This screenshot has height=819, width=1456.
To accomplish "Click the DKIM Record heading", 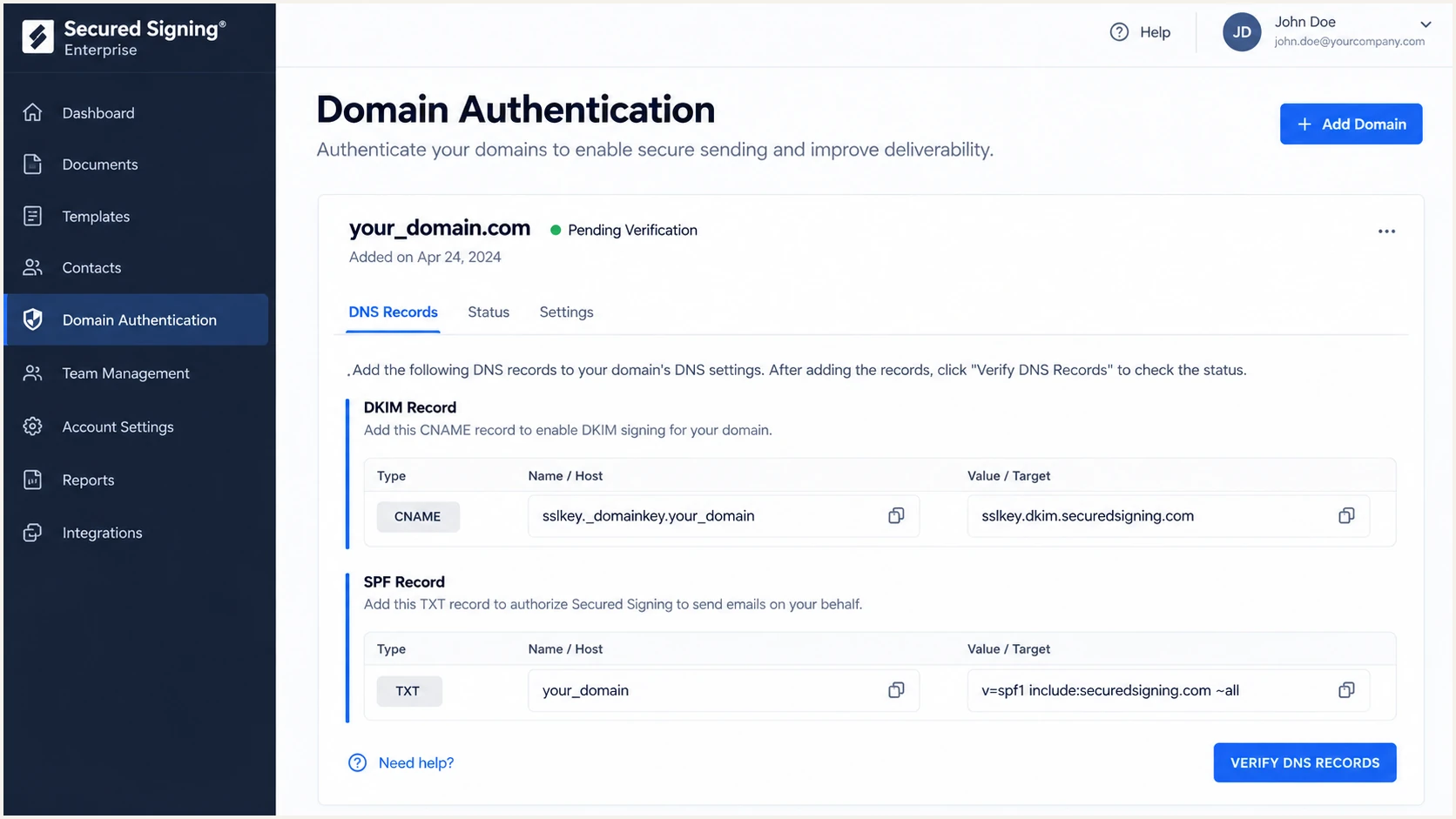I will 410,407.
